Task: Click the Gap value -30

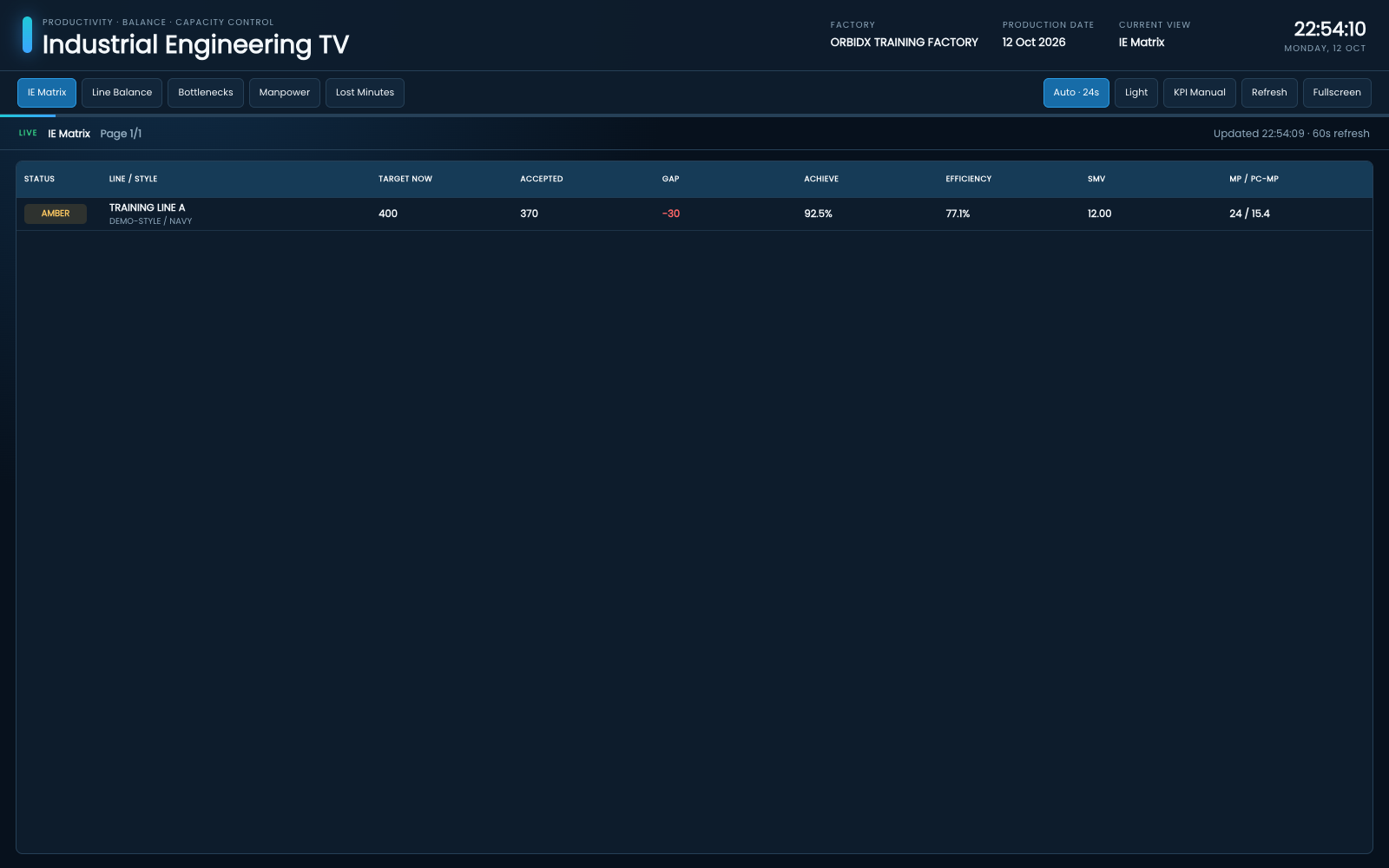Action: (x=671, y=214)
